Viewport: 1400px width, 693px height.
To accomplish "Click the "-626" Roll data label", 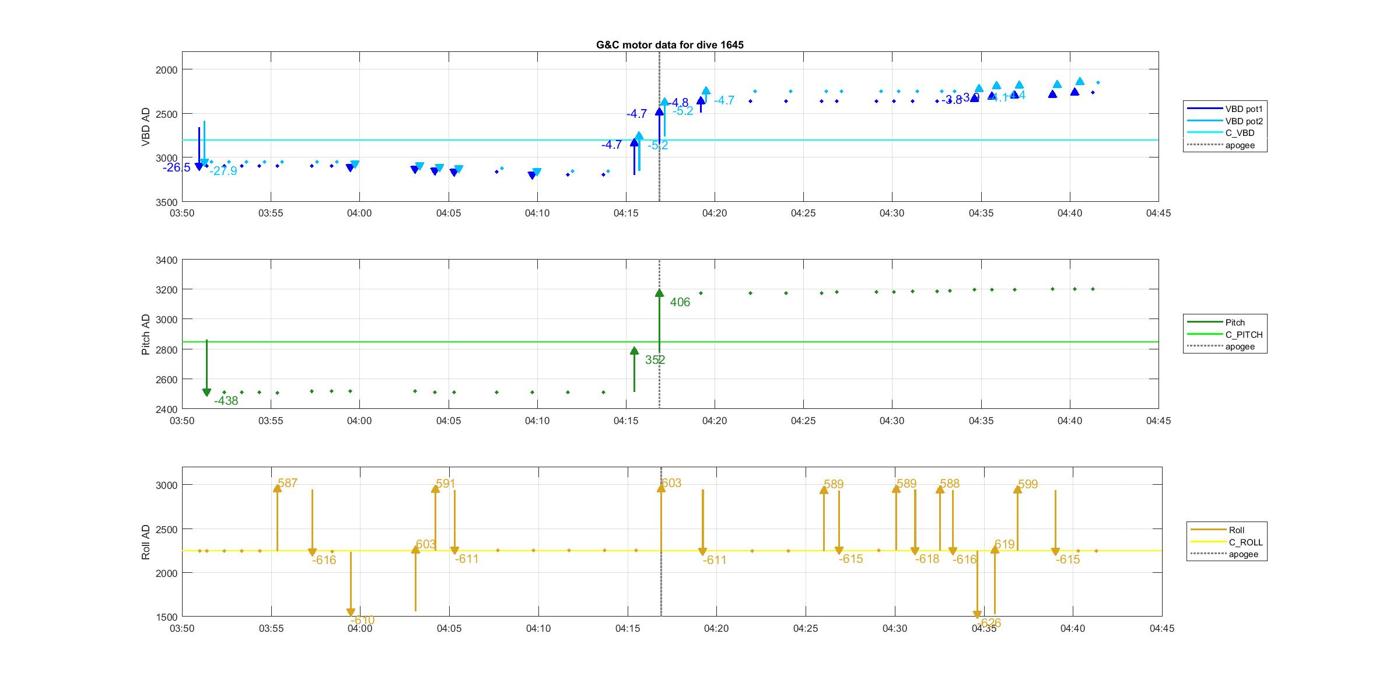I will 989,623.
